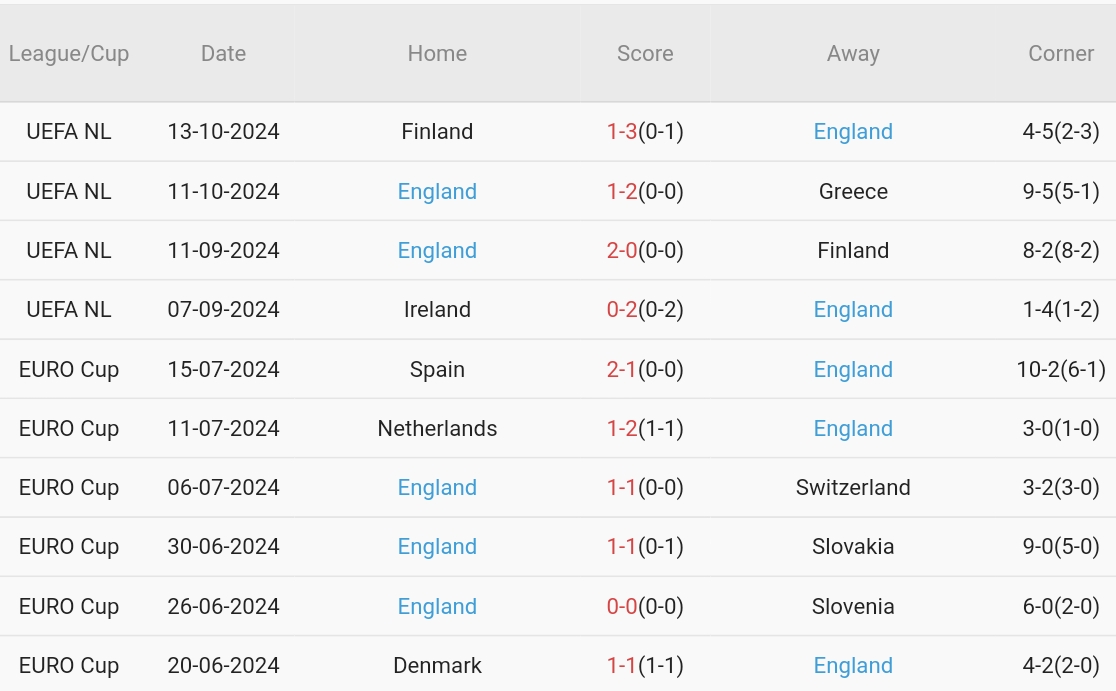This screenshot has height=691, width=1116.
Task: Click England link in Spain final row
Action: click(853, 369)
